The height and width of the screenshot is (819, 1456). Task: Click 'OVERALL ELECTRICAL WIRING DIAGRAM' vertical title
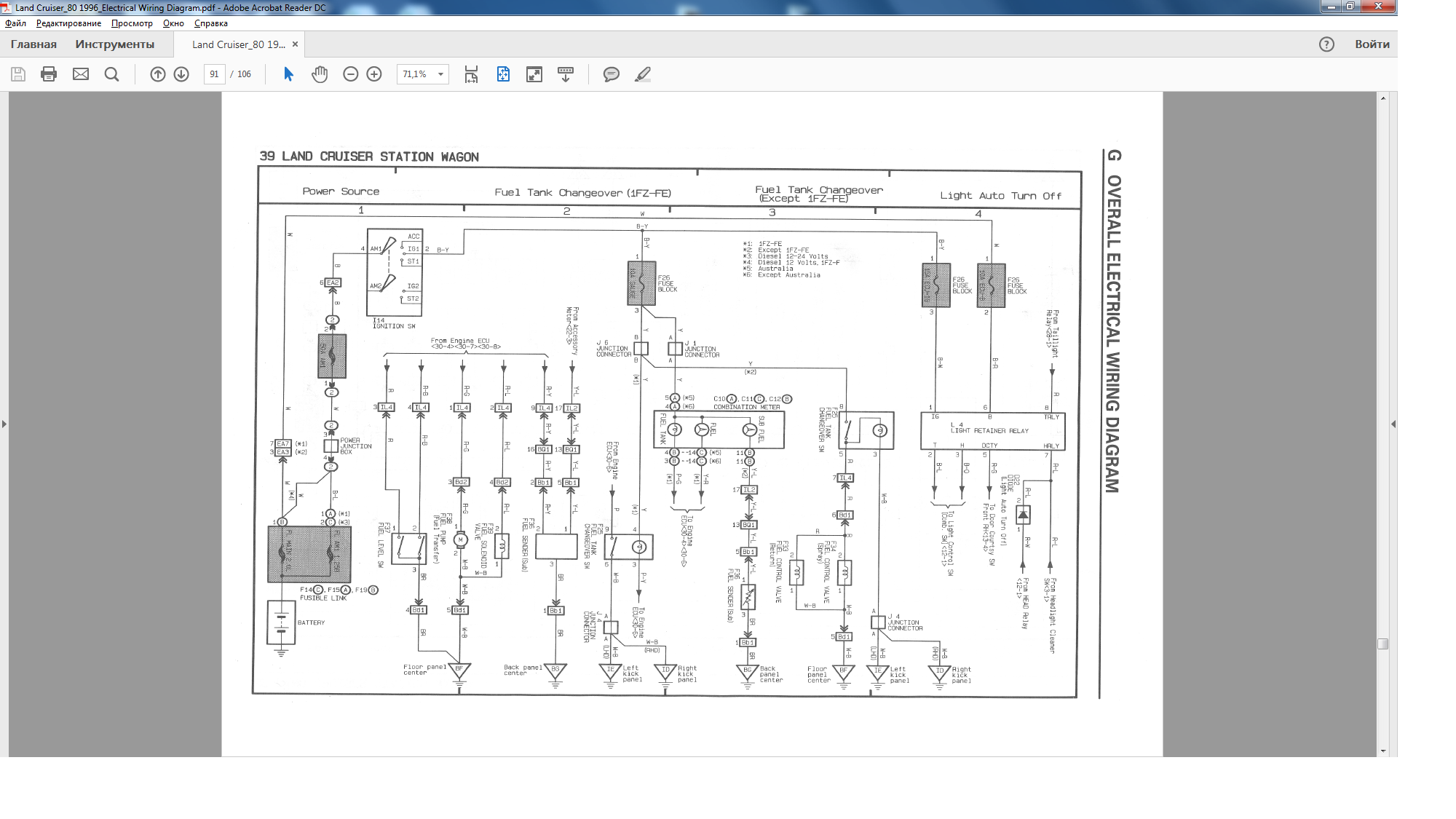click(x=1113, y=333)
